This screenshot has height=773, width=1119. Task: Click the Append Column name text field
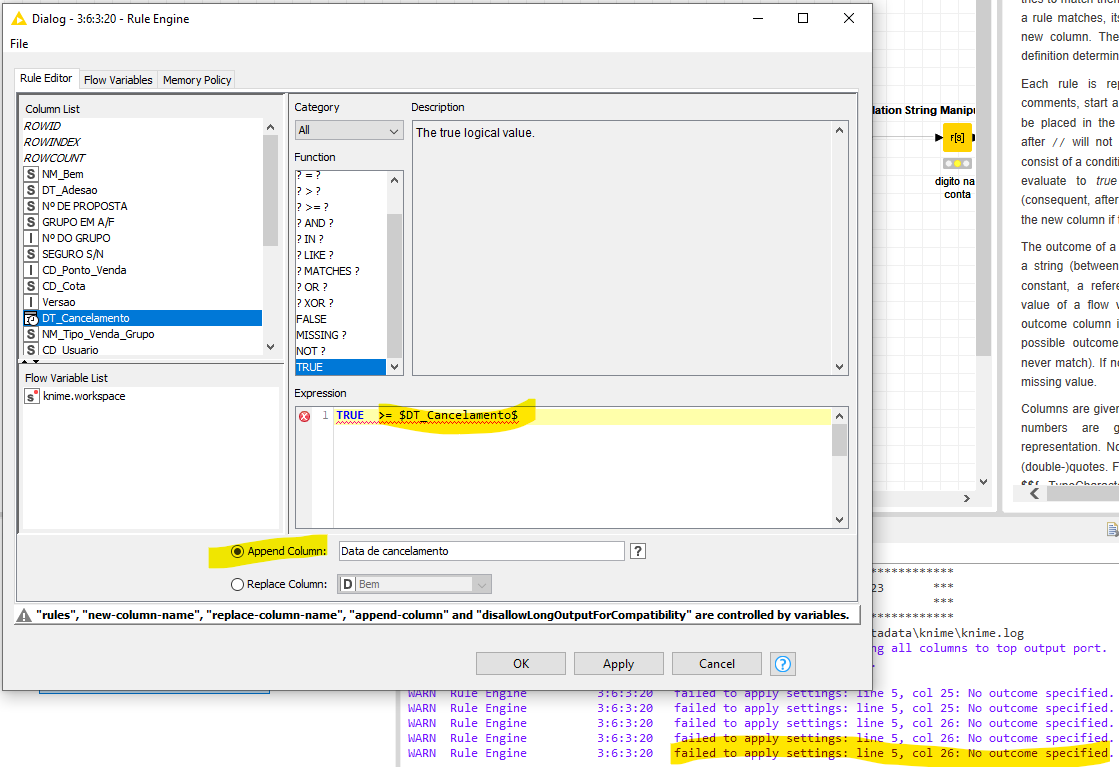pyautogui.click(x=481, y=551)
